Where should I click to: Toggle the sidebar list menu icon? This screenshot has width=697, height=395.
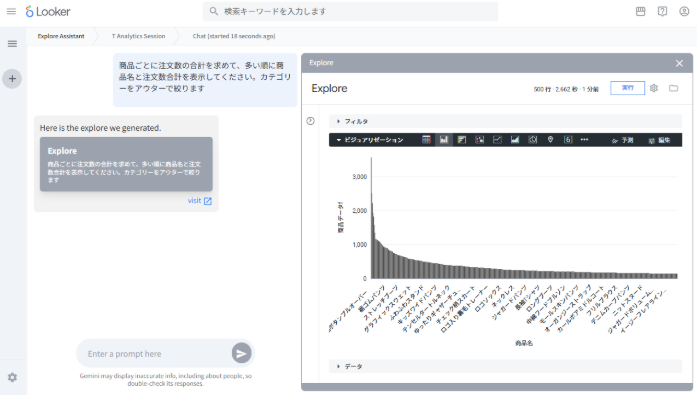pos(12,44)
